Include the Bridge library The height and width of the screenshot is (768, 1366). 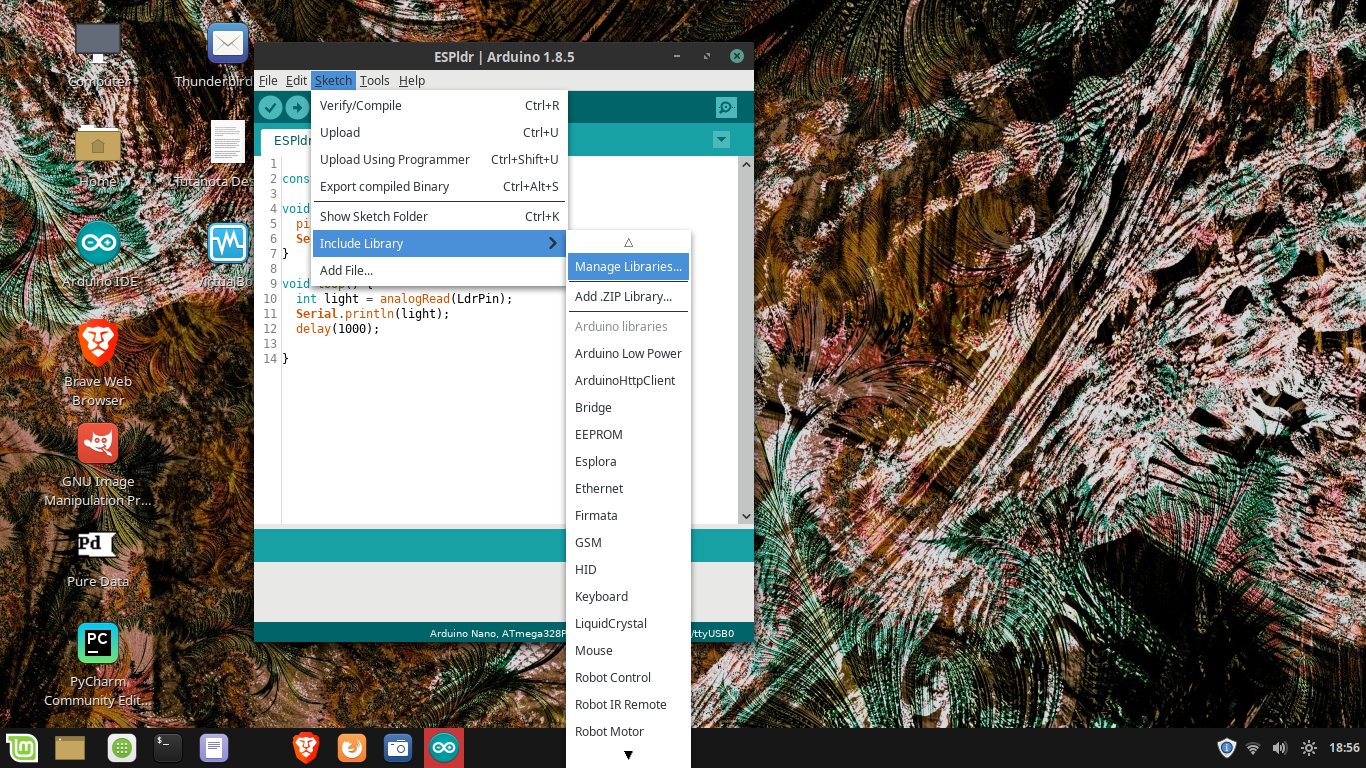pos(628,407)
